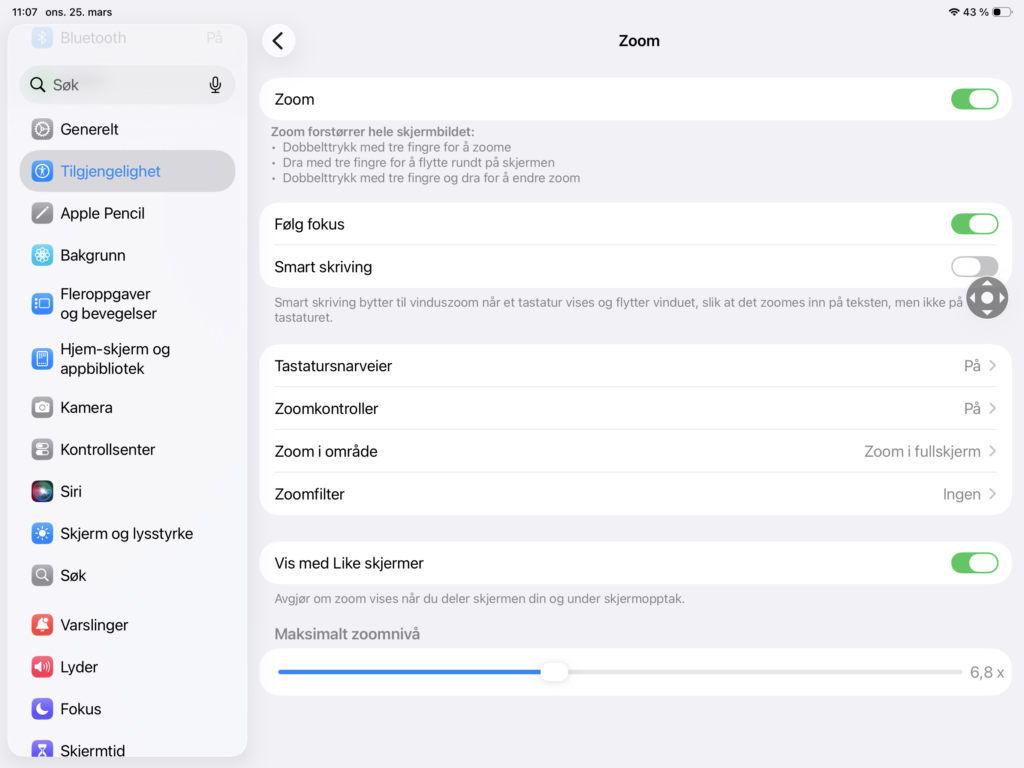Tap the Apple Pencil icon
The image size is (1024, 768).
[42, 213]
